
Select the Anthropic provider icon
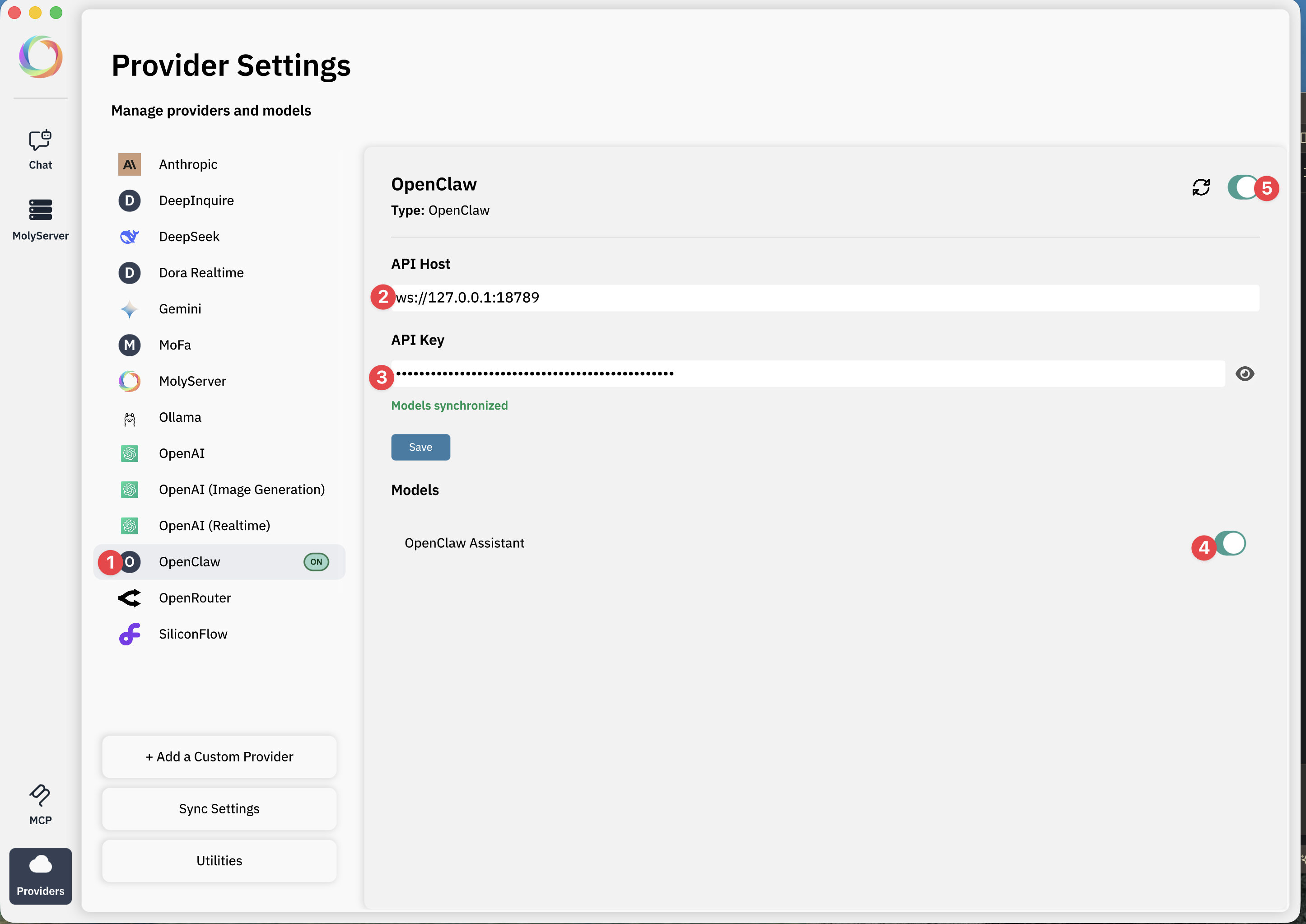tap(130, 164)
